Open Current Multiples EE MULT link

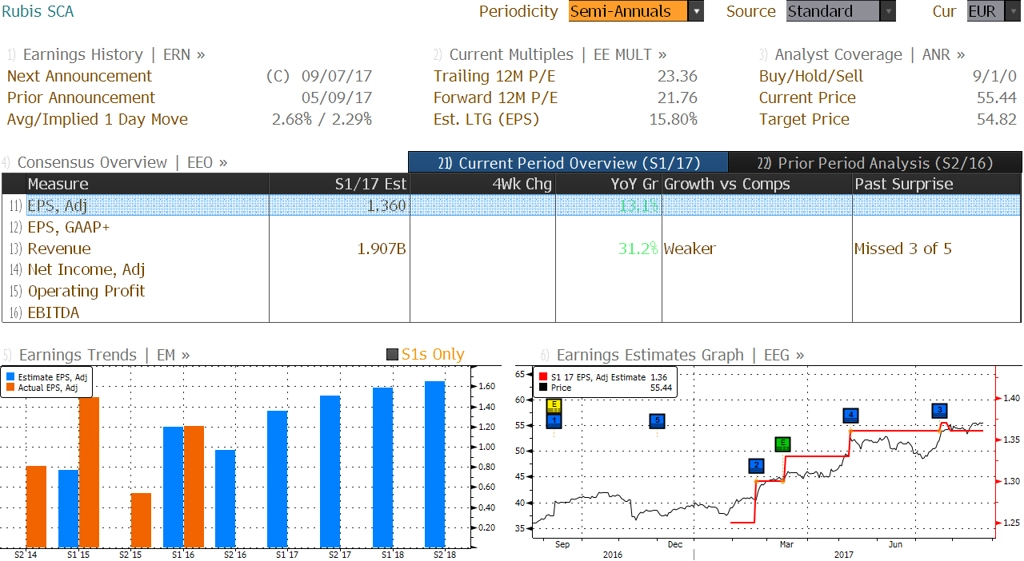tap(558, 54)
